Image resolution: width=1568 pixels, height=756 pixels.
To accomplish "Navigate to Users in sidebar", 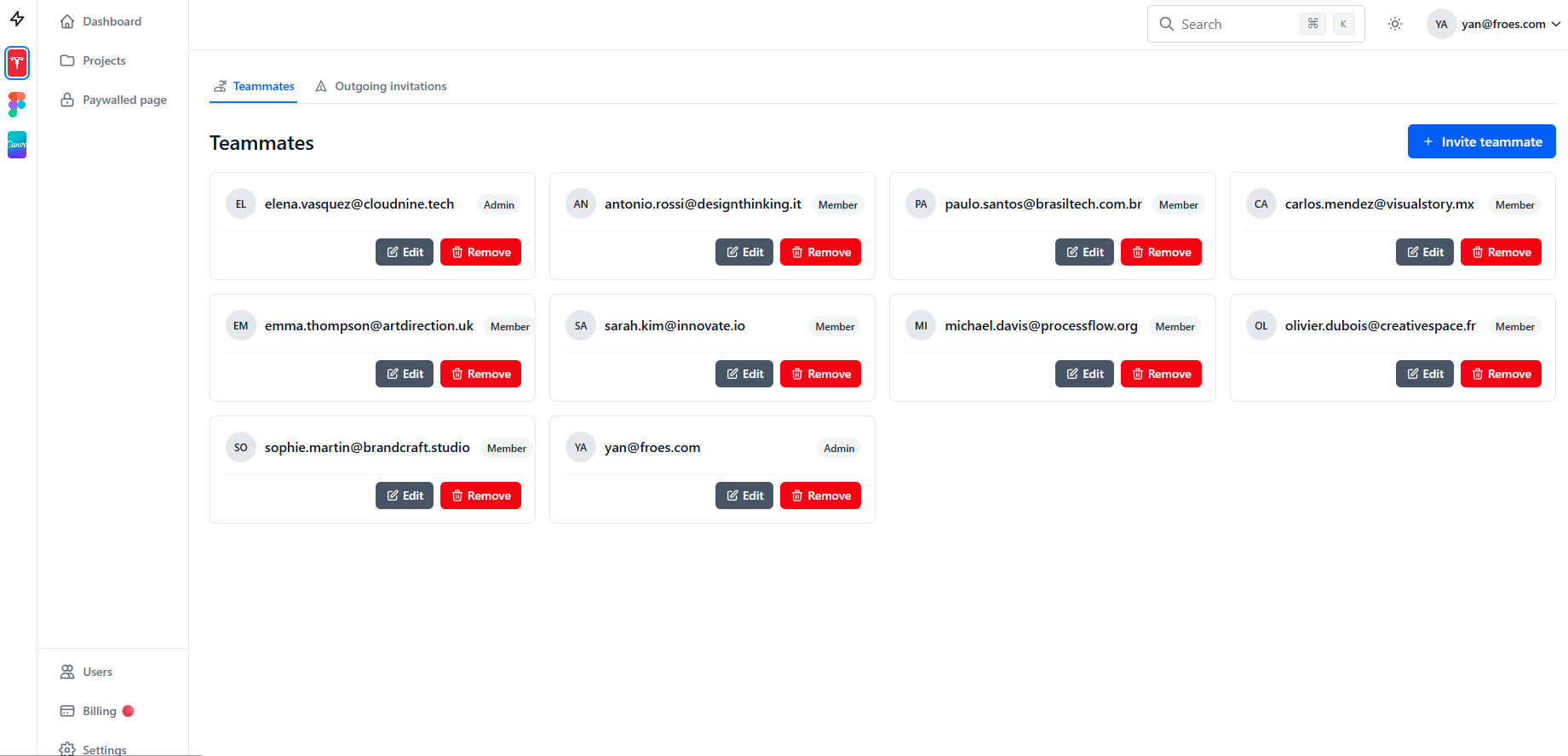I will (x=97, y=672).
